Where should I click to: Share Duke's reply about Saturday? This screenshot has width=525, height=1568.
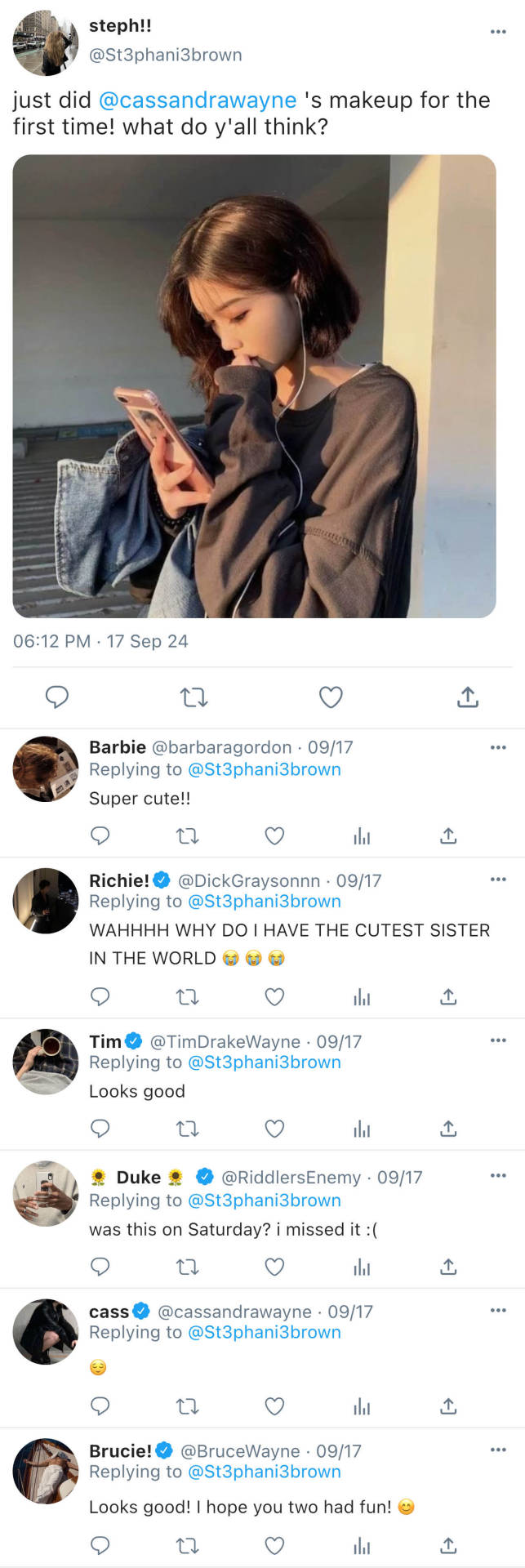[448, 1267]
